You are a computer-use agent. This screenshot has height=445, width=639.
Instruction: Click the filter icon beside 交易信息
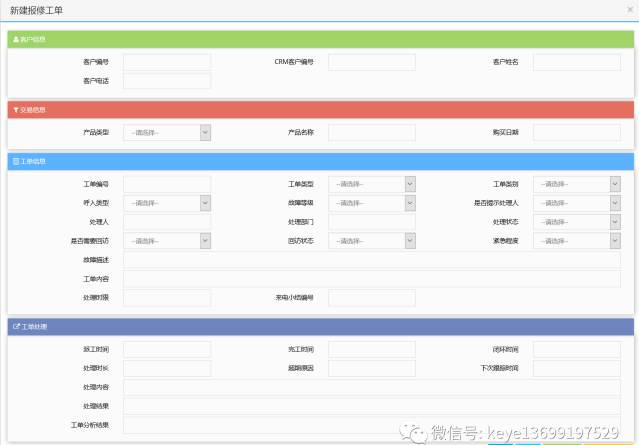tap(15, 110)
